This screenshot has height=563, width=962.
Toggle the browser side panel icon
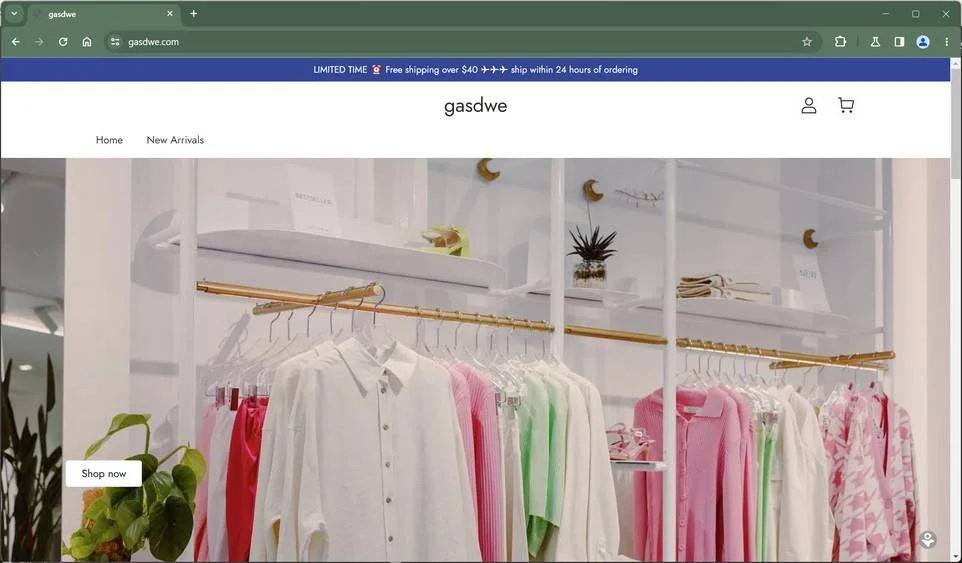(899, 42)
